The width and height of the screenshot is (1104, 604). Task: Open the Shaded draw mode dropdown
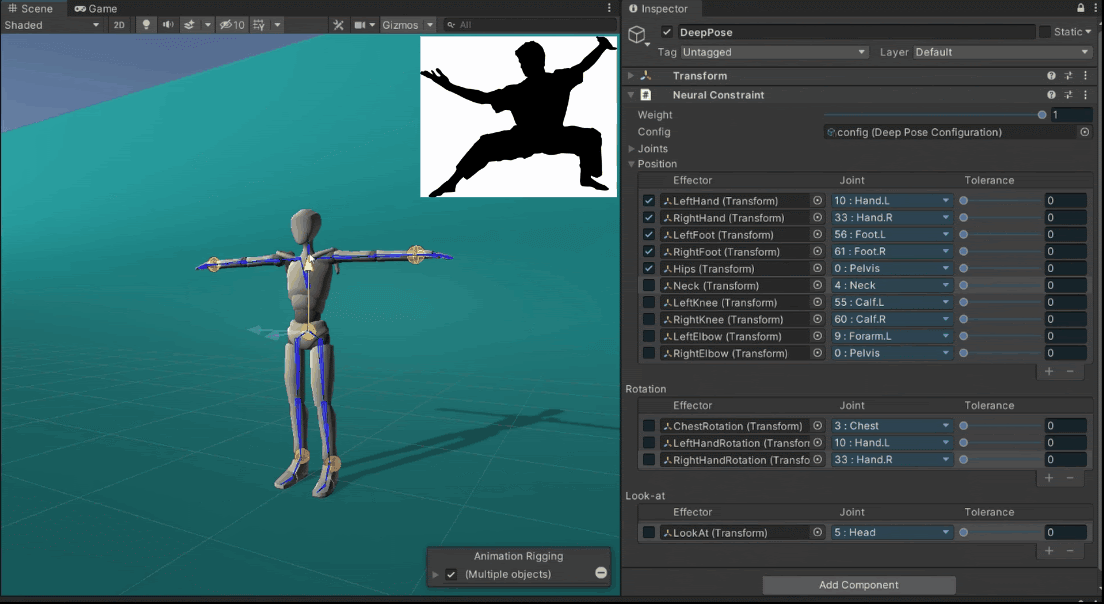pyautogui.click(x=52, y=25)
